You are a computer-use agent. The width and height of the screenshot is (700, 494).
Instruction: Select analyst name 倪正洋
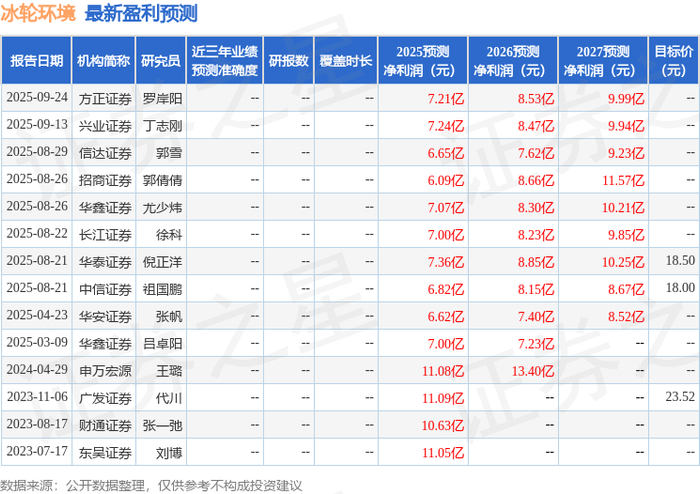[x=162, y=262]
